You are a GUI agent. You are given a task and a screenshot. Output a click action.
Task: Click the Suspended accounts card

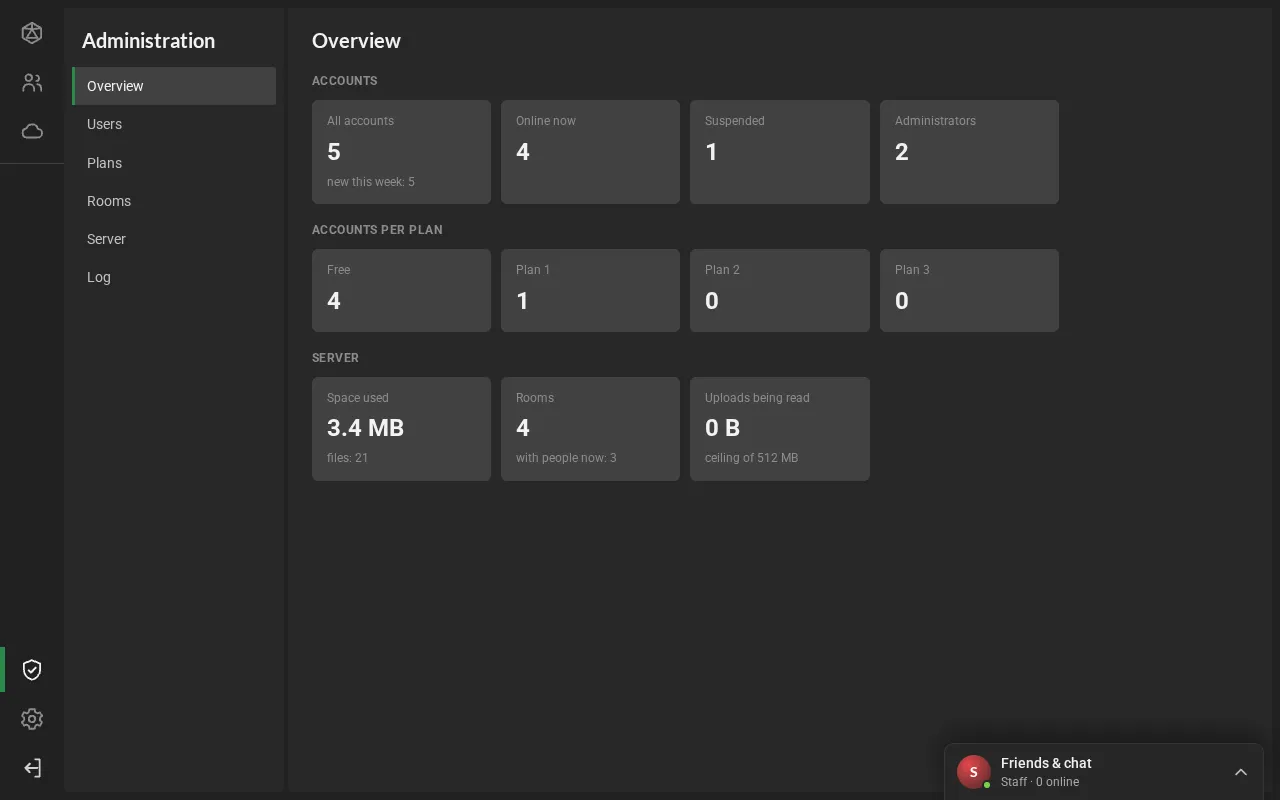point(780,152)
